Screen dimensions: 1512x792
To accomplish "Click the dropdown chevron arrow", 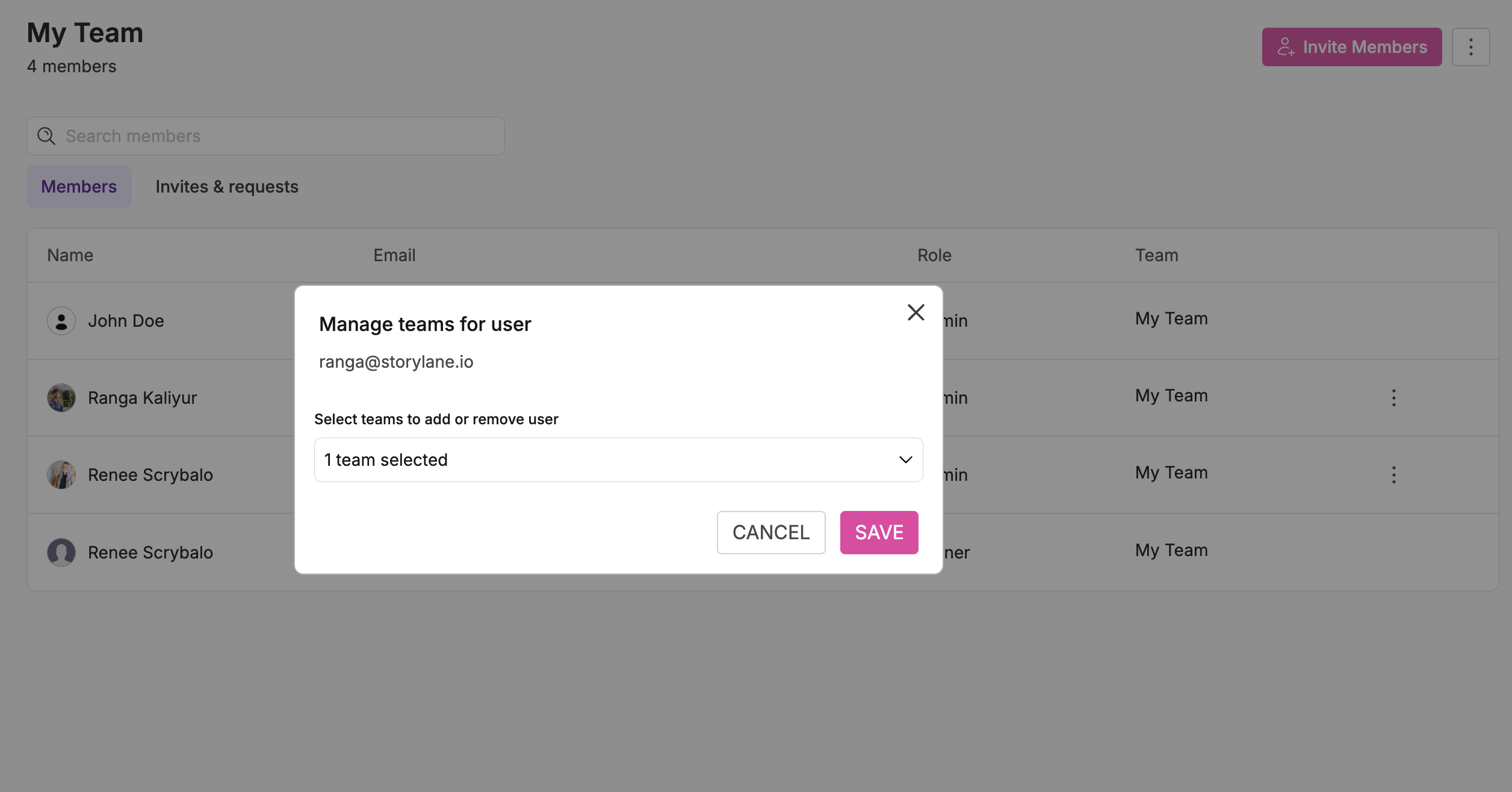I will 905,460.
